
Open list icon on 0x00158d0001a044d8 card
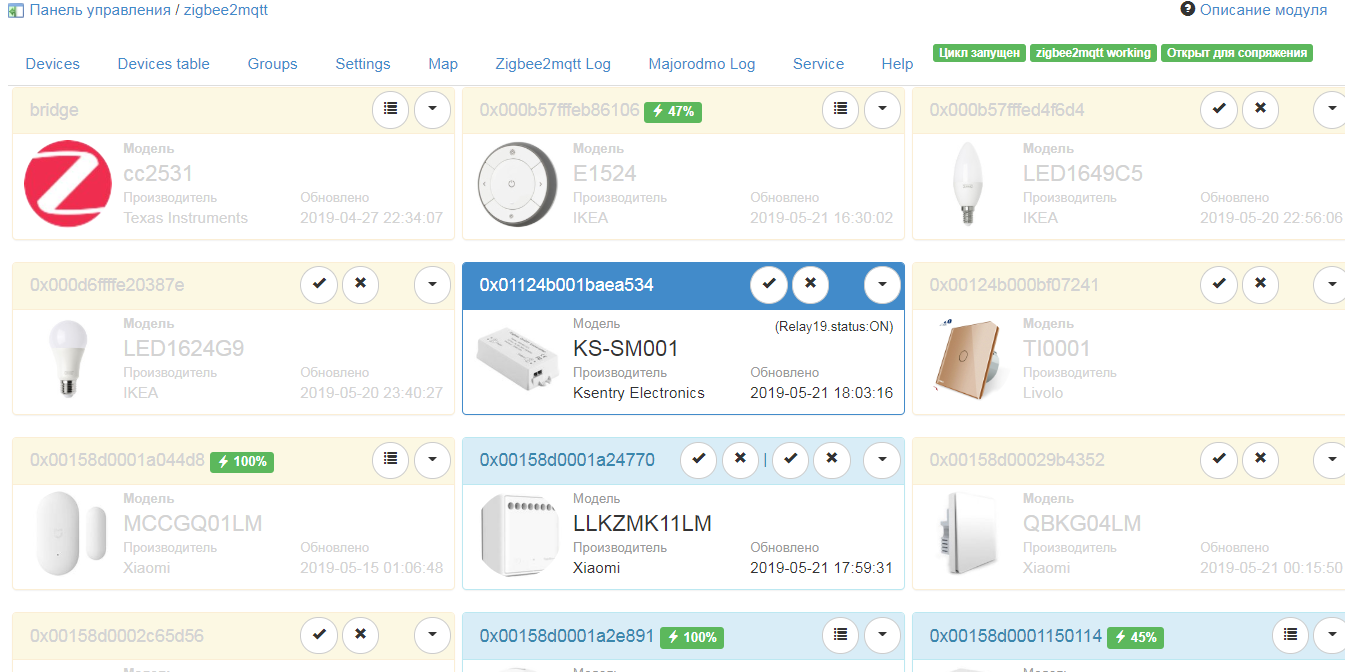(x=390, y=459)
